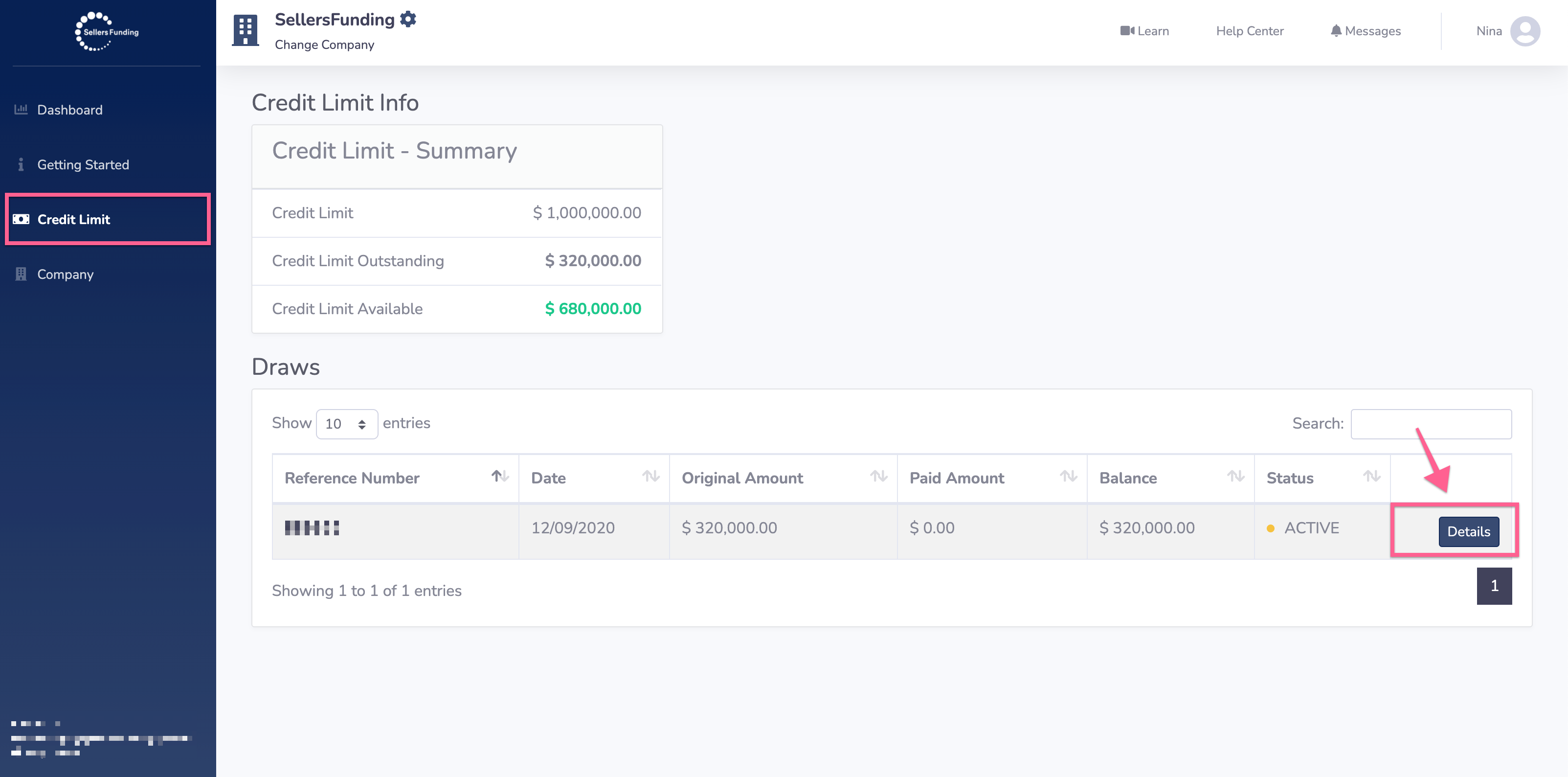
Task: Click the settings gear next to SellersFunding
Action: coord(408,19)
